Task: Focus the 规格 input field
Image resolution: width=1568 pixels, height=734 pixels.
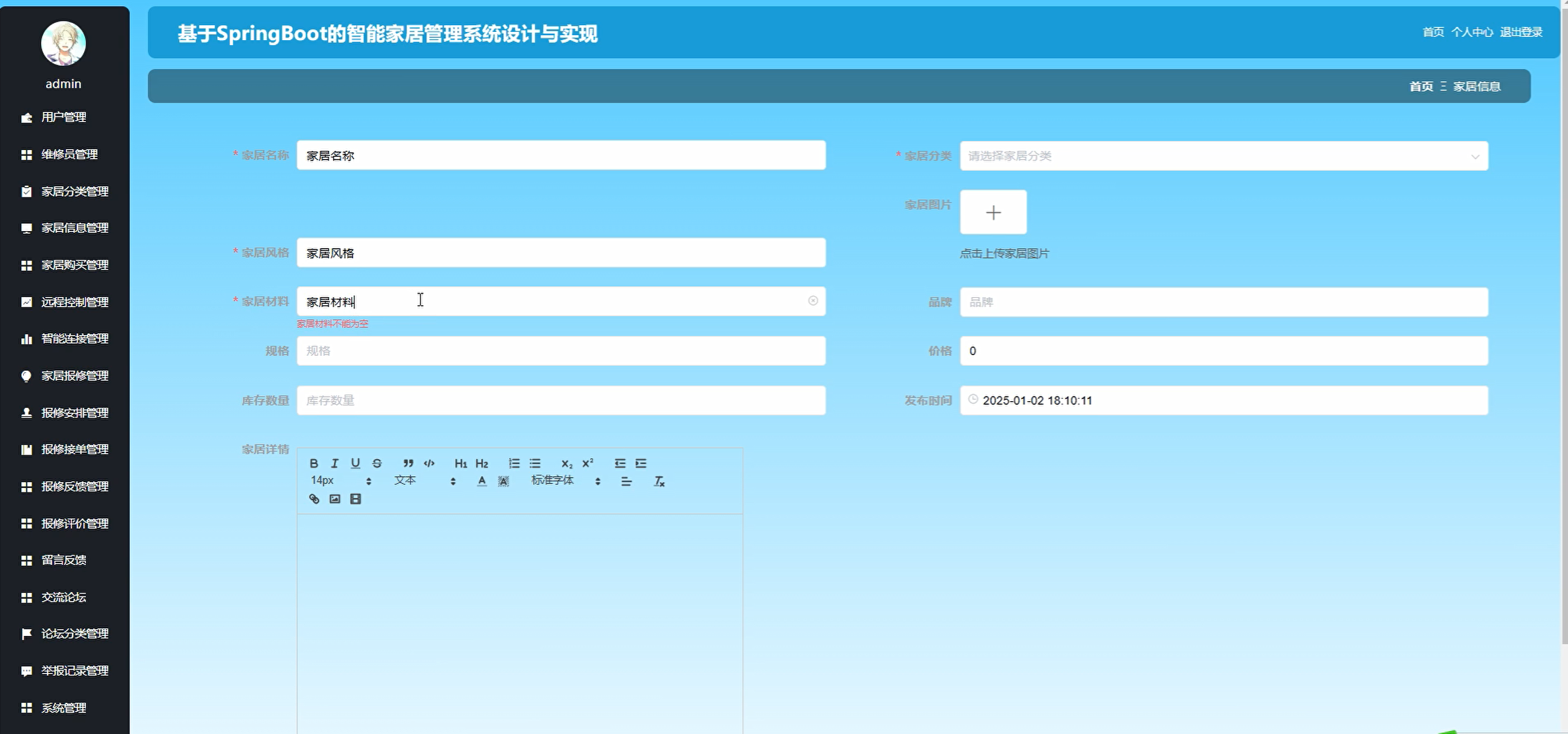Action: click(561, 351)
